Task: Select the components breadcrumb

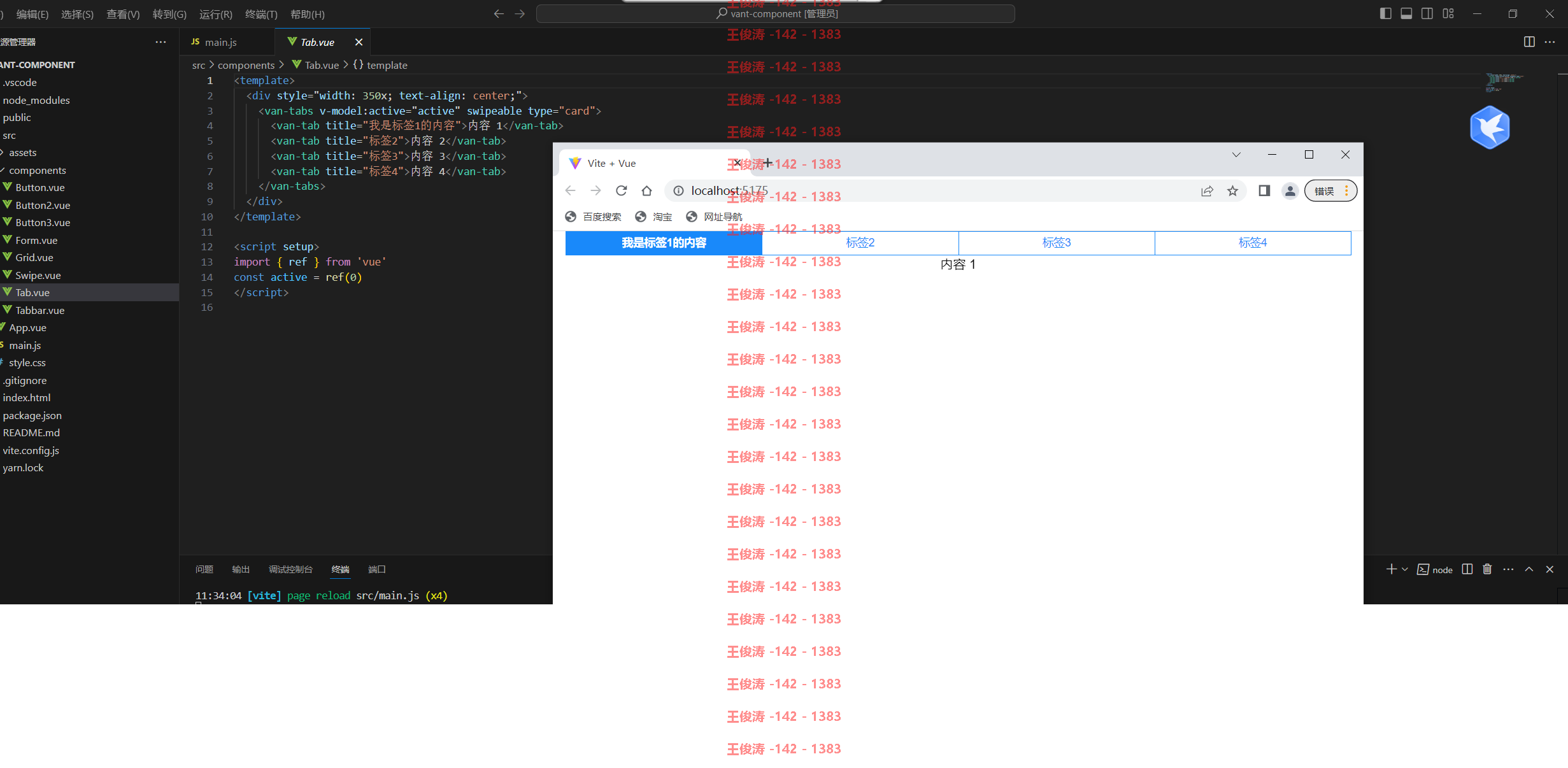Action: [246, 65]
